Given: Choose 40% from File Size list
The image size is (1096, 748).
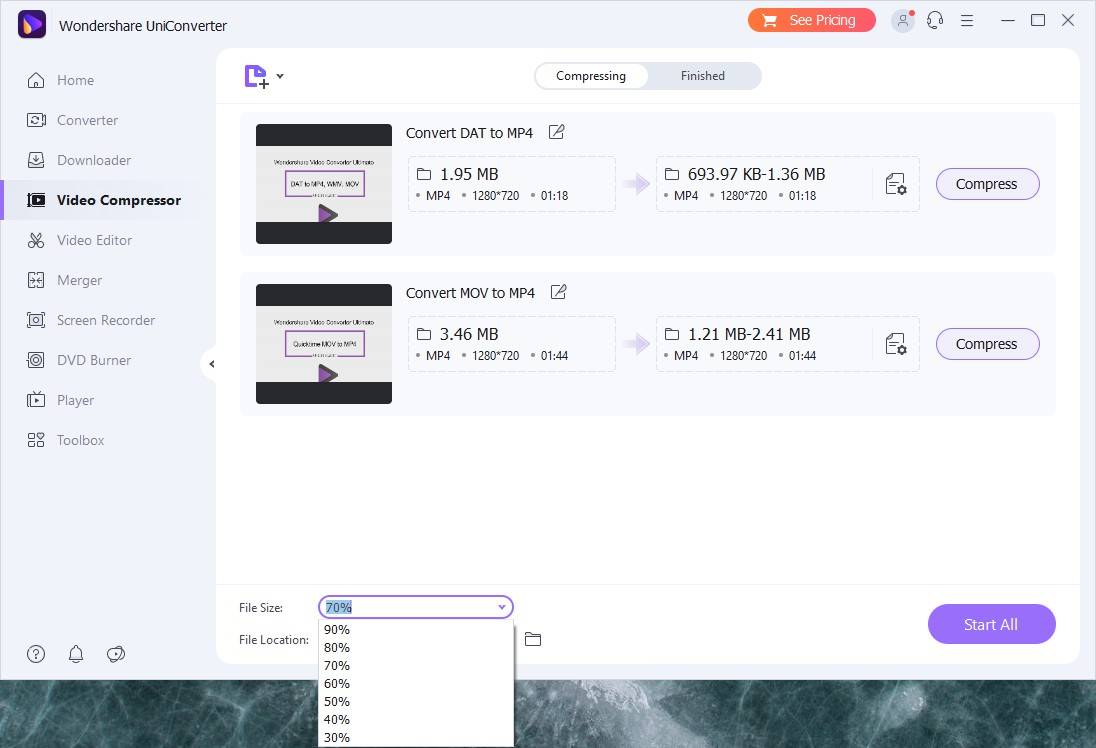Looking at the screenshot, I should (x=415, y=719).
